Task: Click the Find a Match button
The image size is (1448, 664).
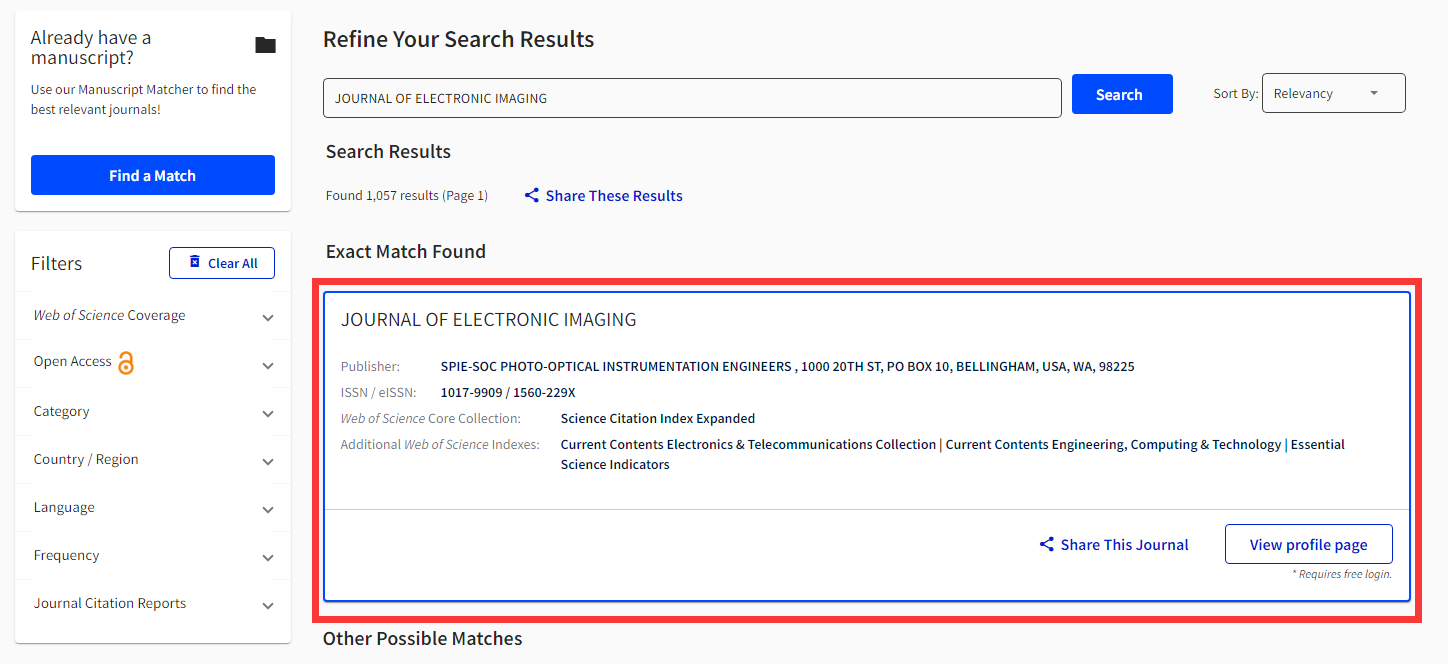Action: click(153, 175)
